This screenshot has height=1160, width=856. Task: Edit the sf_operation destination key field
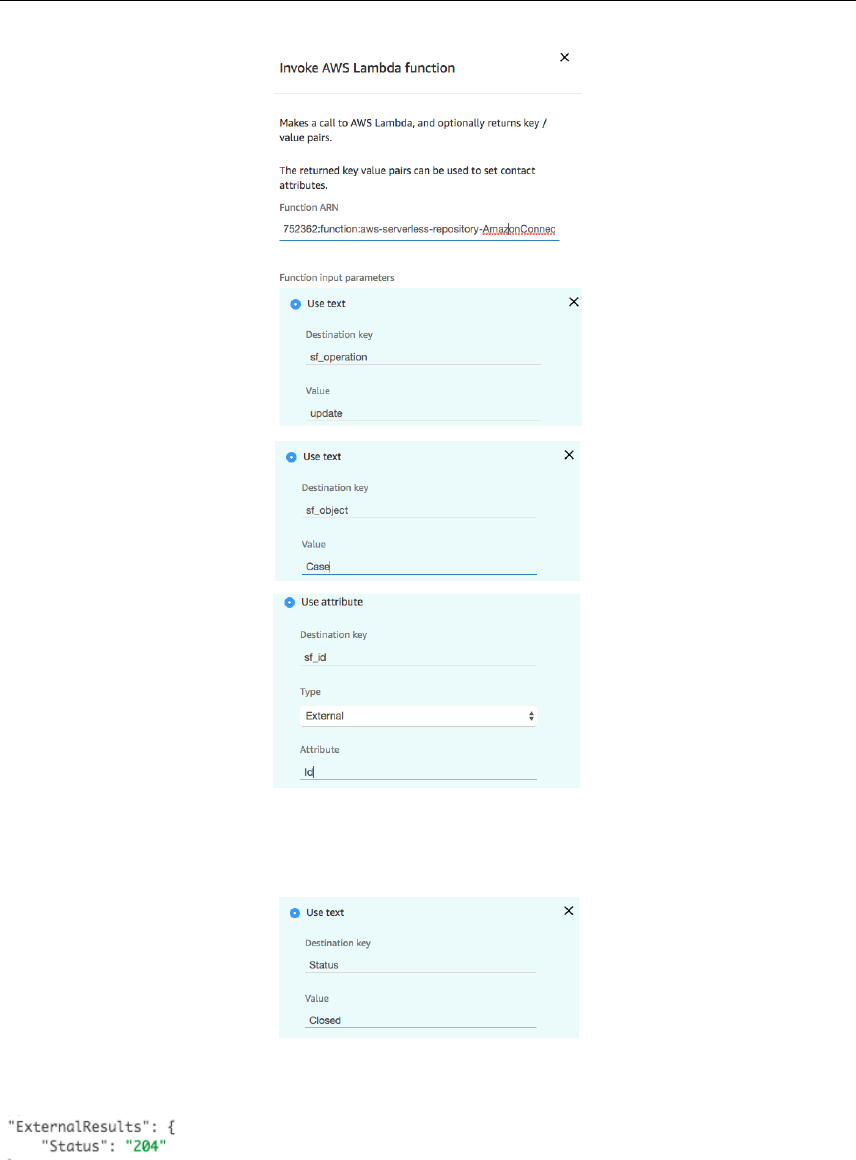tap(423, 357)
